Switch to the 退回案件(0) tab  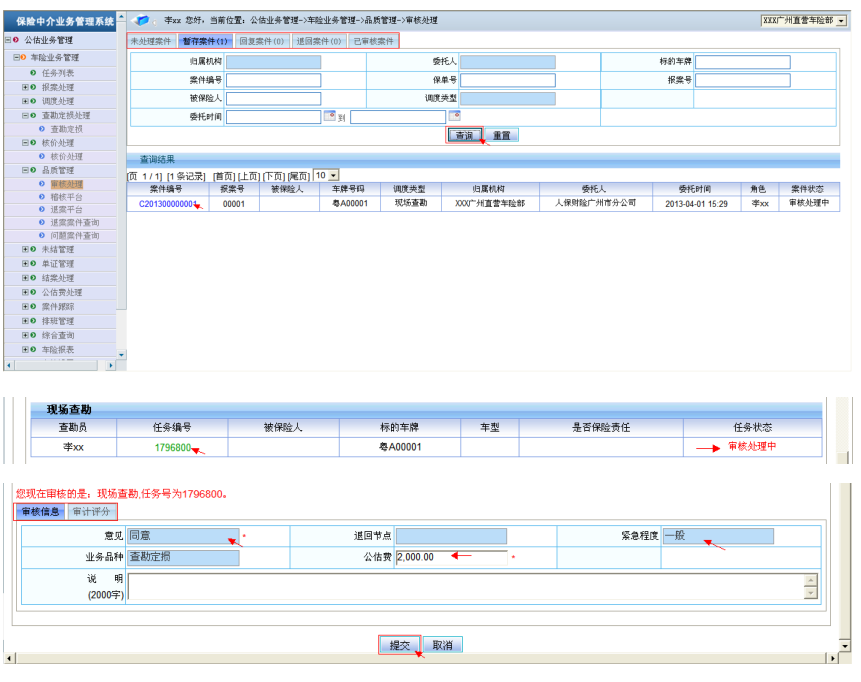[x=319, y=41]
